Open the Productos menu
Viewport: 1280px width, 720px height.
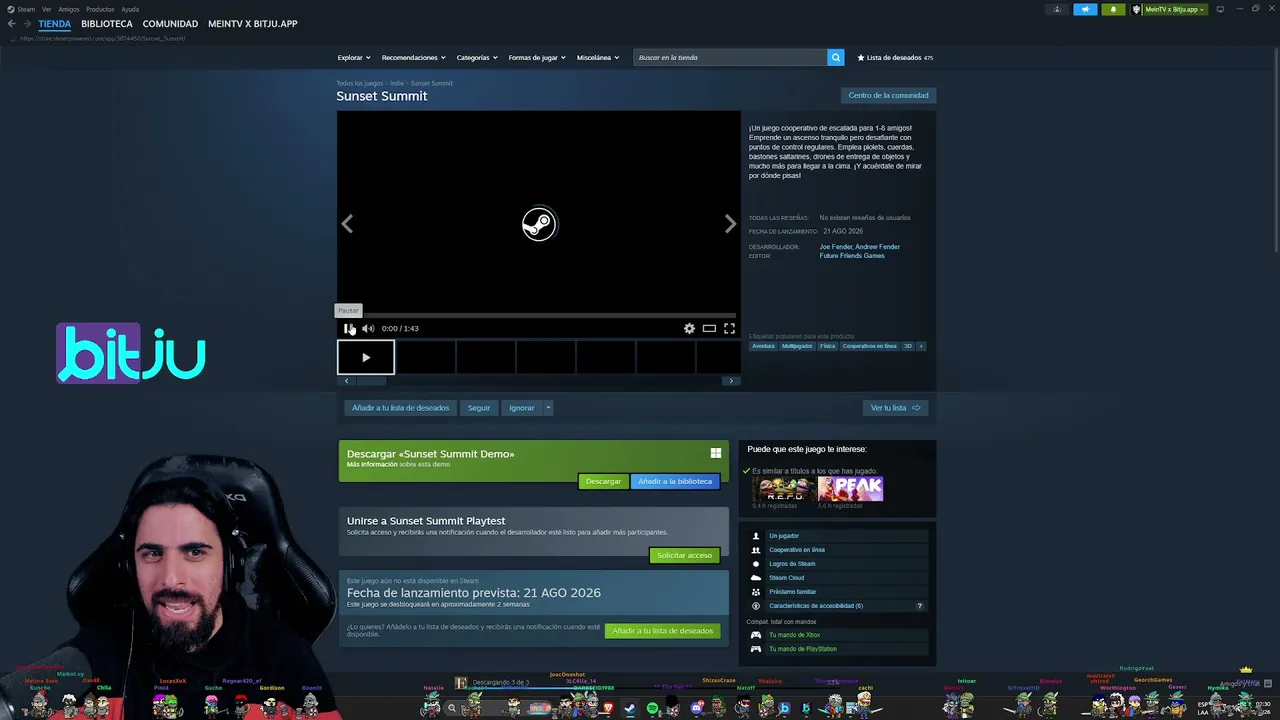coord(100,9)
